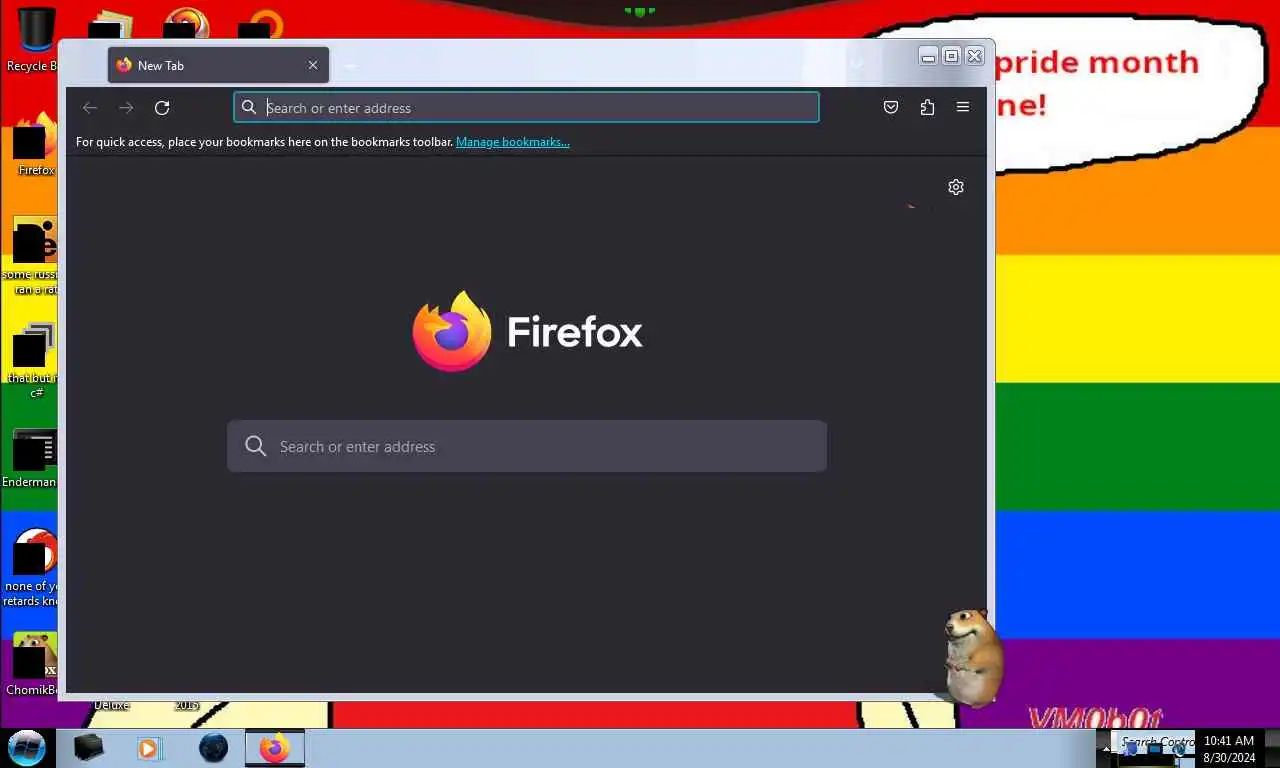The width and height of the screenshot is (1280, 768).
Task: Click the taskbar clock showing 10:41 AM
Action: (1229, 749)
